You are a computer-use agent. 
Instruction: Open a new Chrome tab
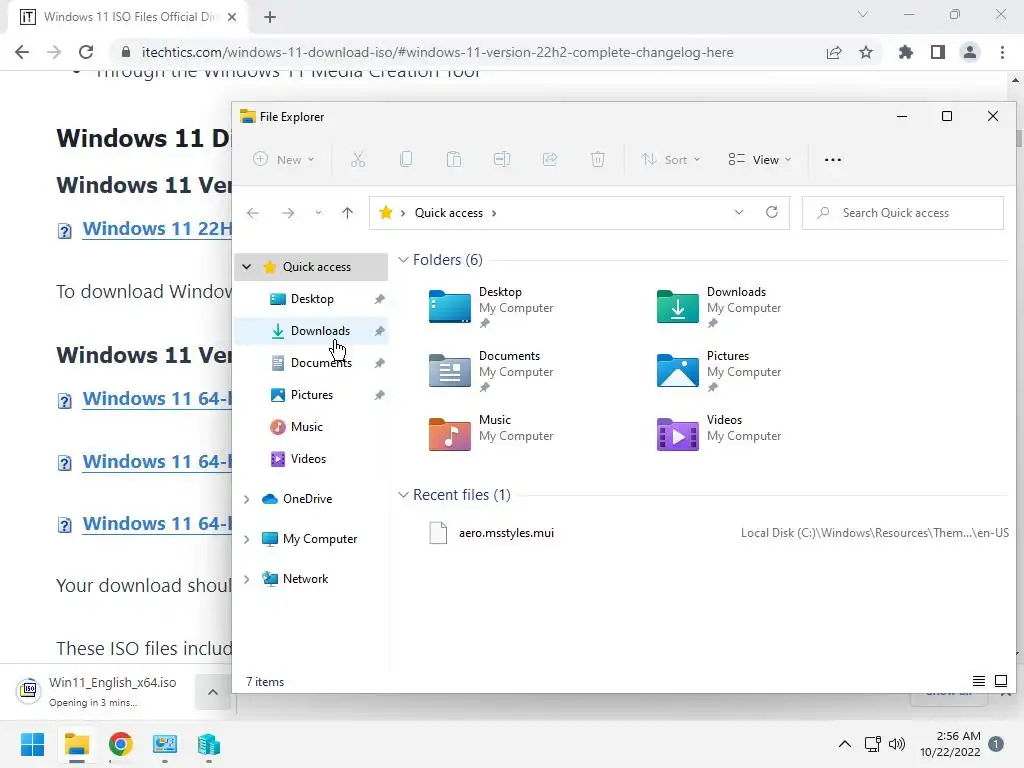pos(270,17)
